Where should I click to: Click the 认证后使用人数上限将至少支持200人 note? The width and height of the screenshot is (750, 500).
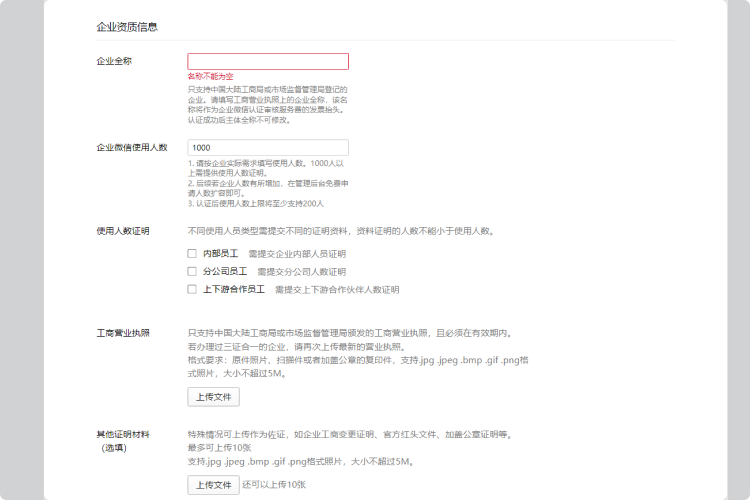(255, 203)
